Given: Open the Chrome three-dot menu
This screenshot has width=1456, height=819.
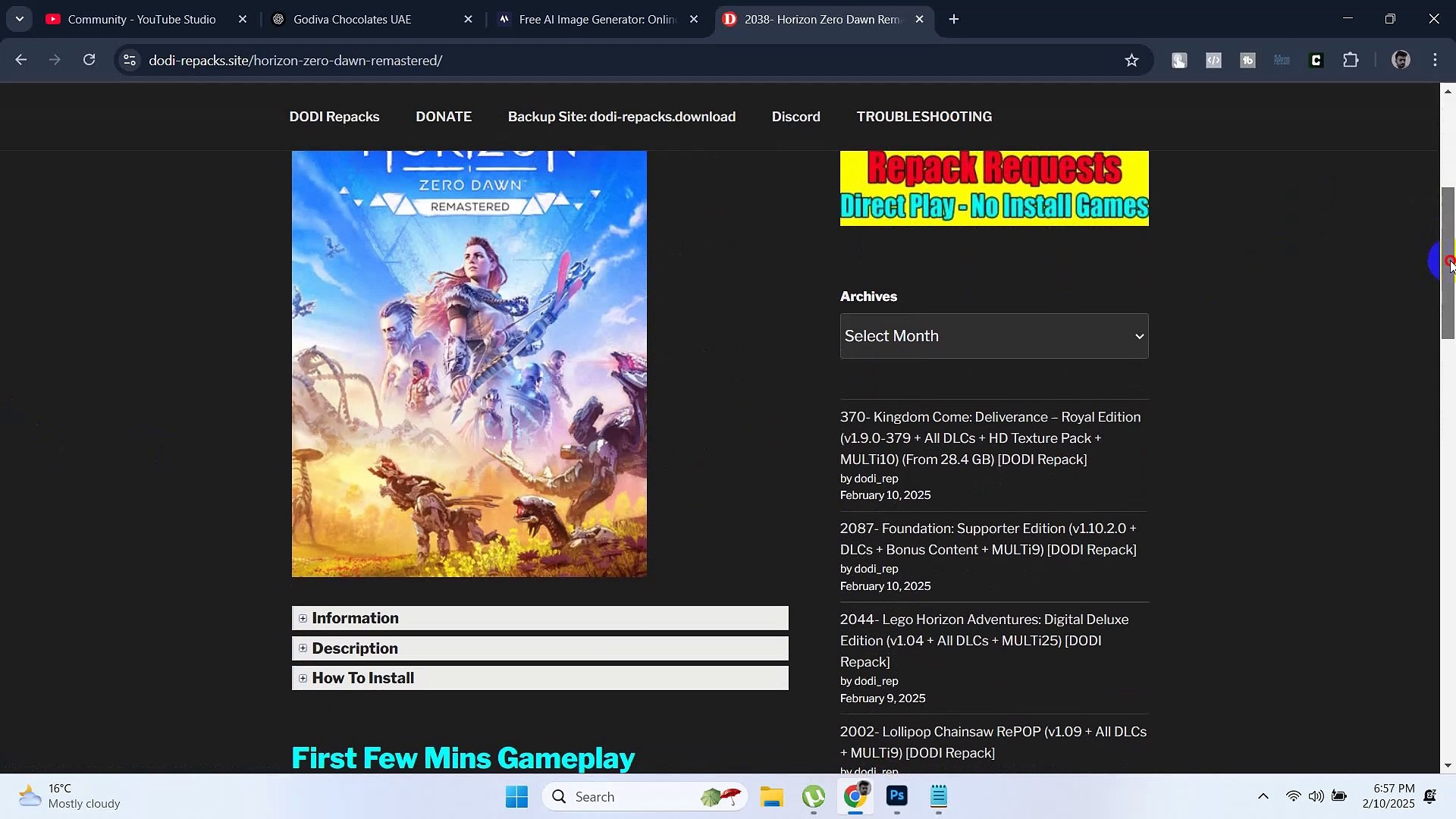Looking at the screenshot, I should tap(1435, 60).
